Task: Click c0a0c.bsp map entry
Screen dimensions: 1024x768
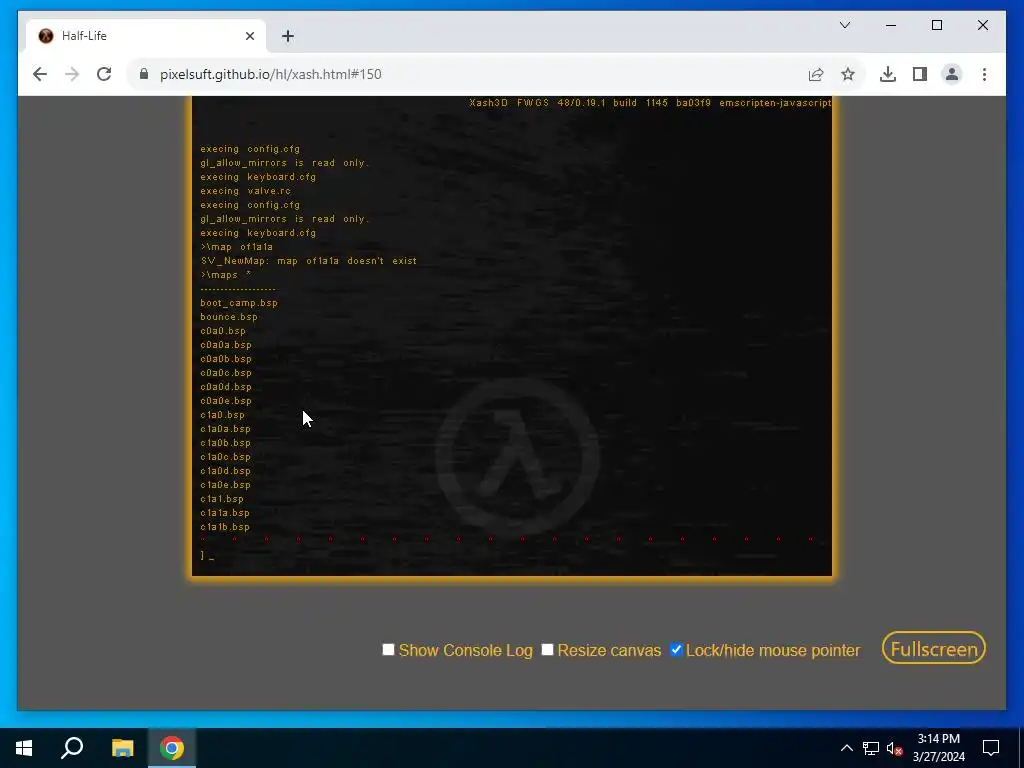Action: (226, 373)
